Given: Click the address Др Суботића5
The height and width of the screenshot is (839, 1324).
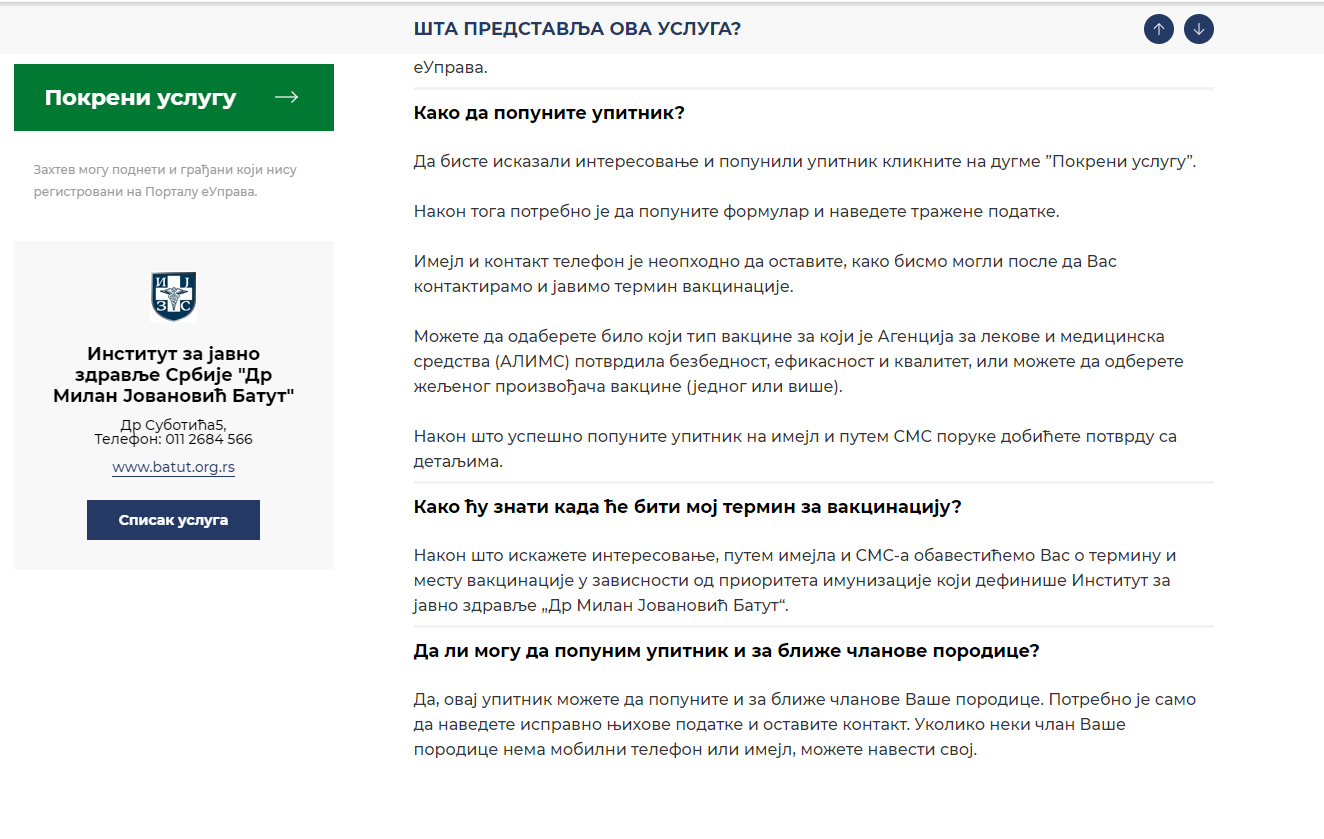Looking at the screenshot, I should pyautogui.click(x=173, y=425).
